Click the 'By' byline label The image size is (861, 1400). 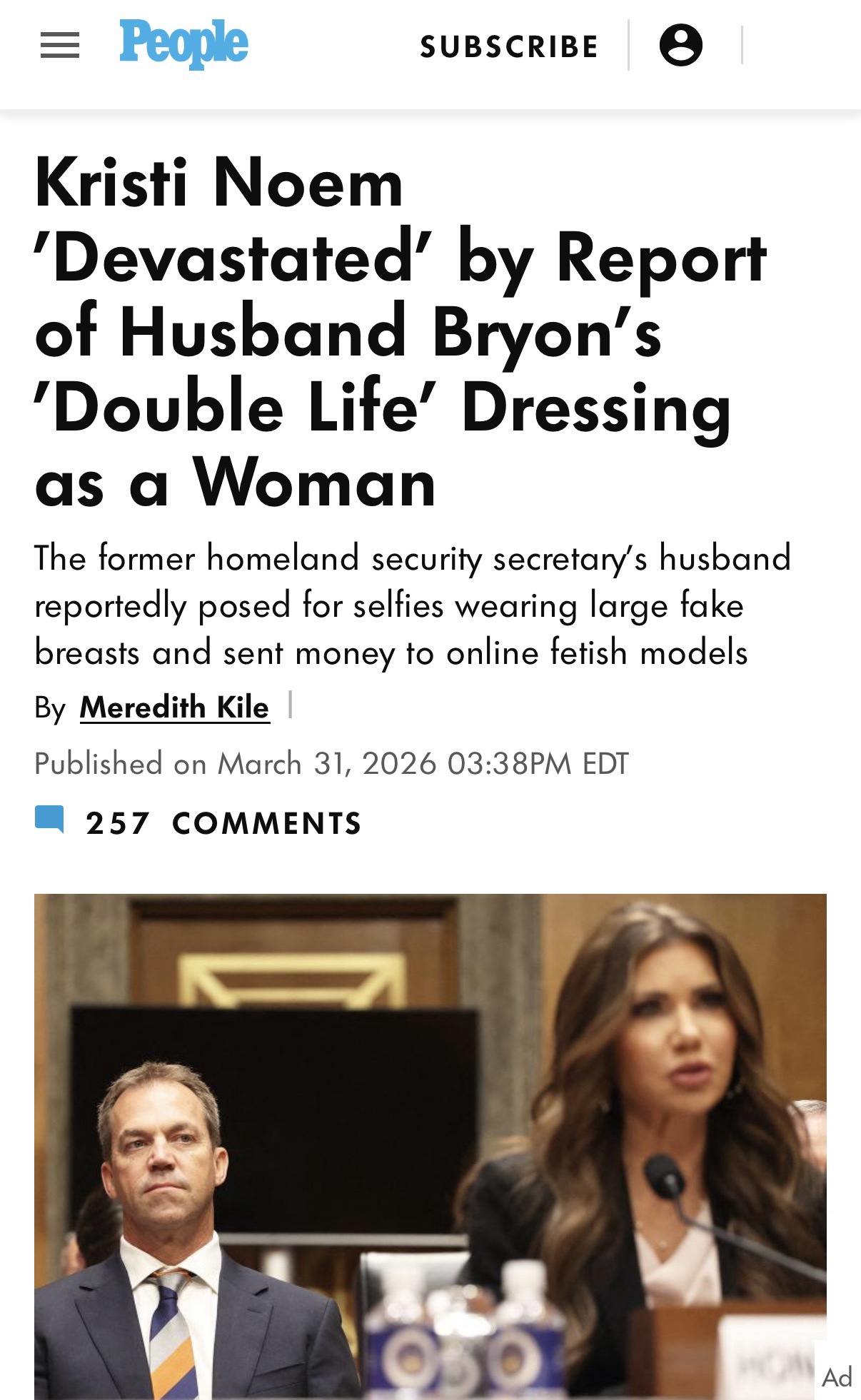(50, 707)
